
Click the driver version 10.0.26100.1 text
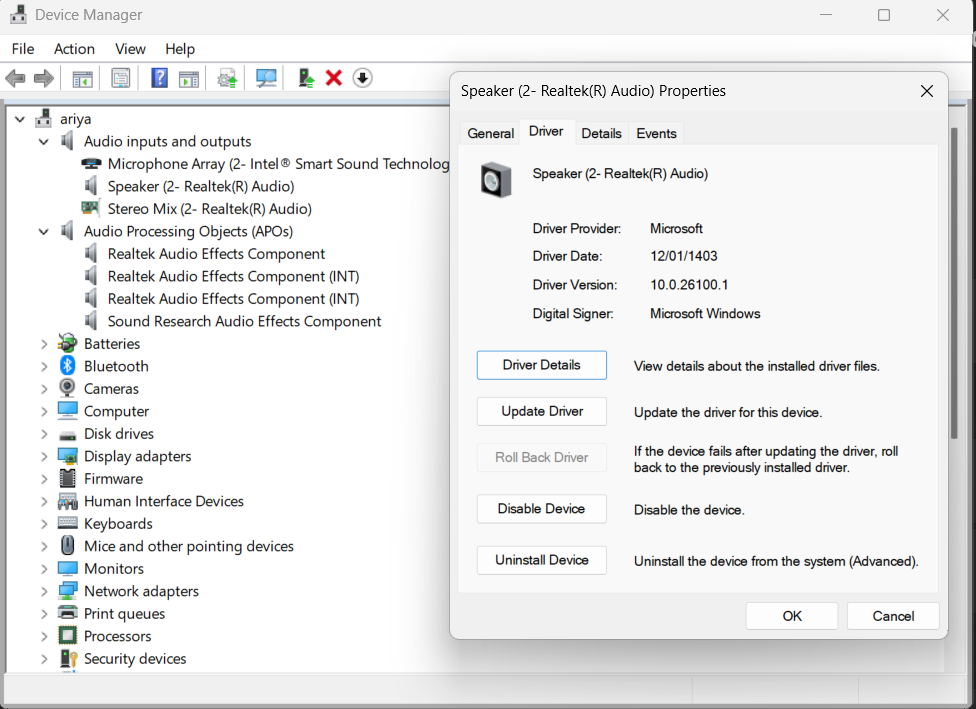689,285
